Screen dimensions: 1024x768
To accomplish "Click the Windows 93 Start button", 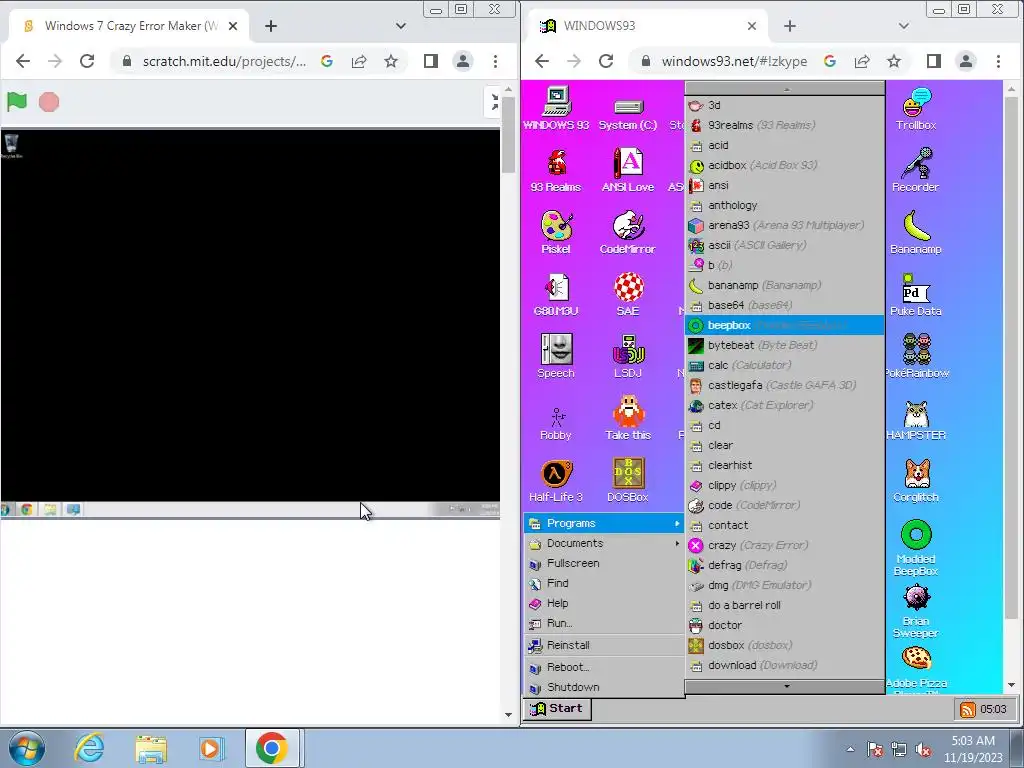I will point(556,709).
